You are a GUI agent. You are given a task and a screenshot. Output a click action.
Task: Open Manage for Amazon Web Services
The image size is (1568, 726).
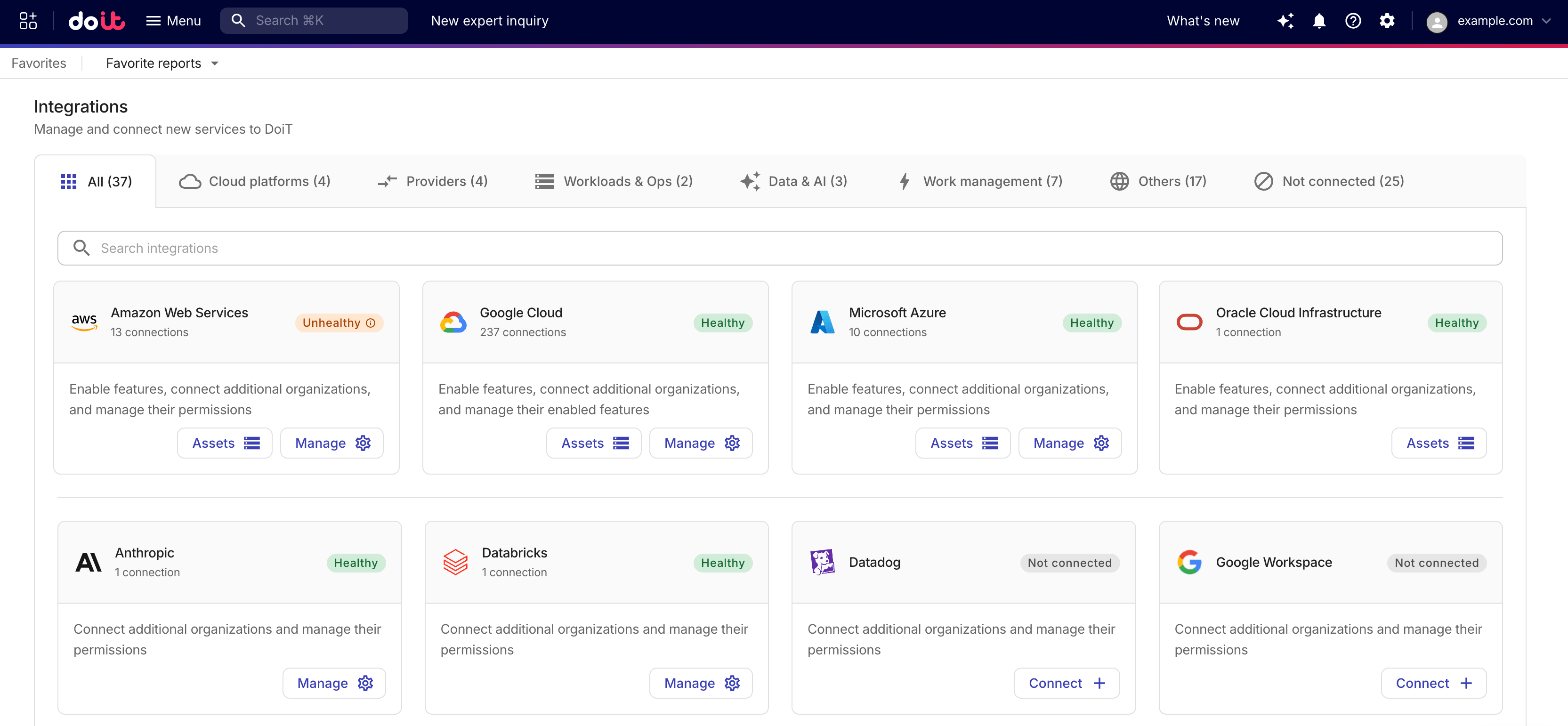click(332, 443)
